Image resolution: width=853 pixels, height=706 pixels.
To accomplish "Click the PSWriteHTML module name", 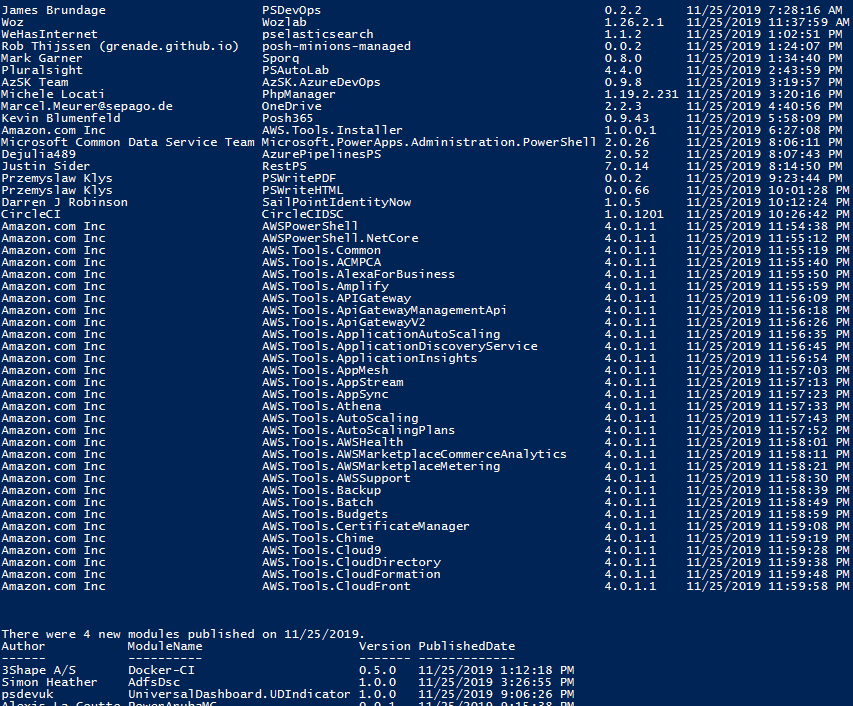I will pos(302,190).
